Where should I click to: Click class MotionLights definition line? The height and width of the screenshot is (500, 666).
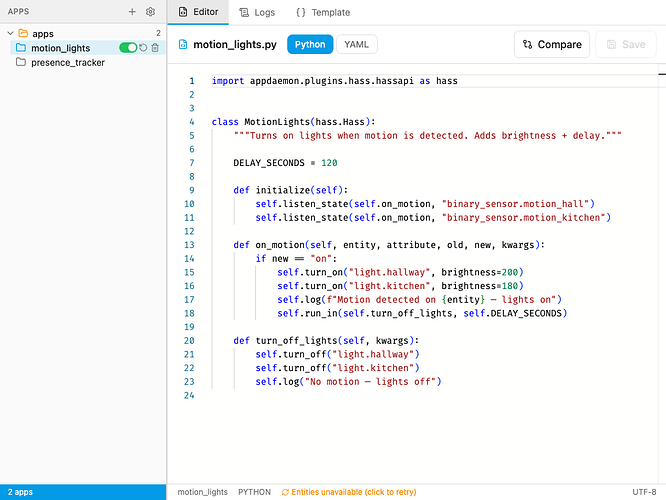tap(293, 122)
